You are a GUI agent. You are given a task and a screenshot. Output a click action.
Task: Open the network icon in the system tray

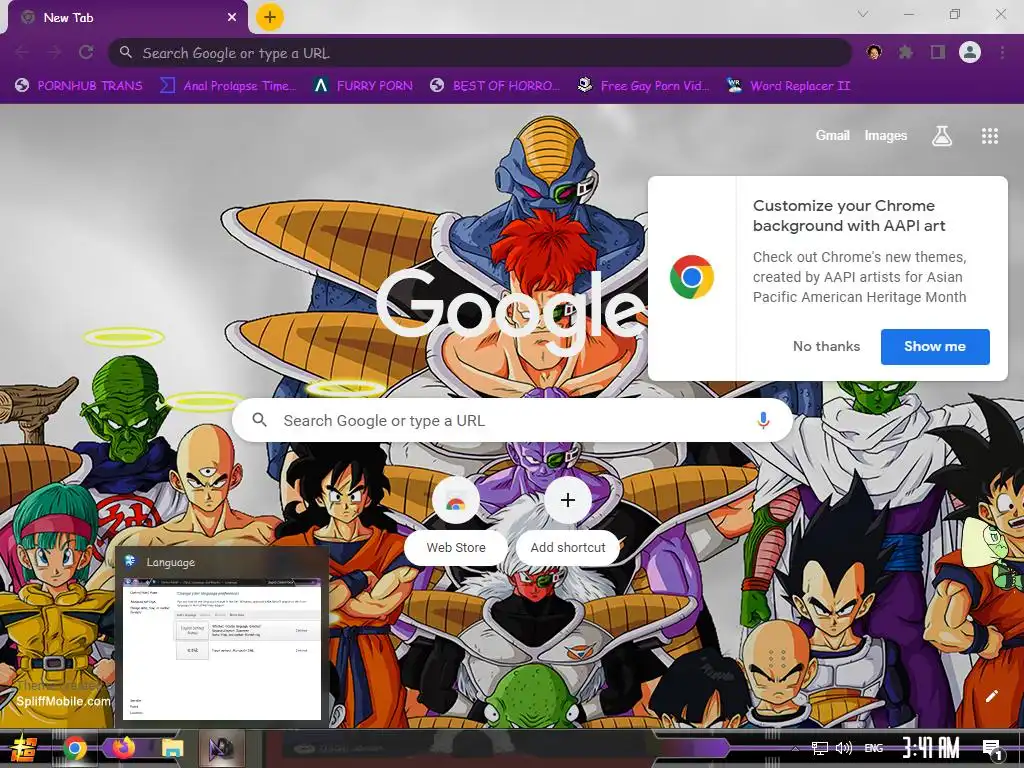tap(820, 748)
